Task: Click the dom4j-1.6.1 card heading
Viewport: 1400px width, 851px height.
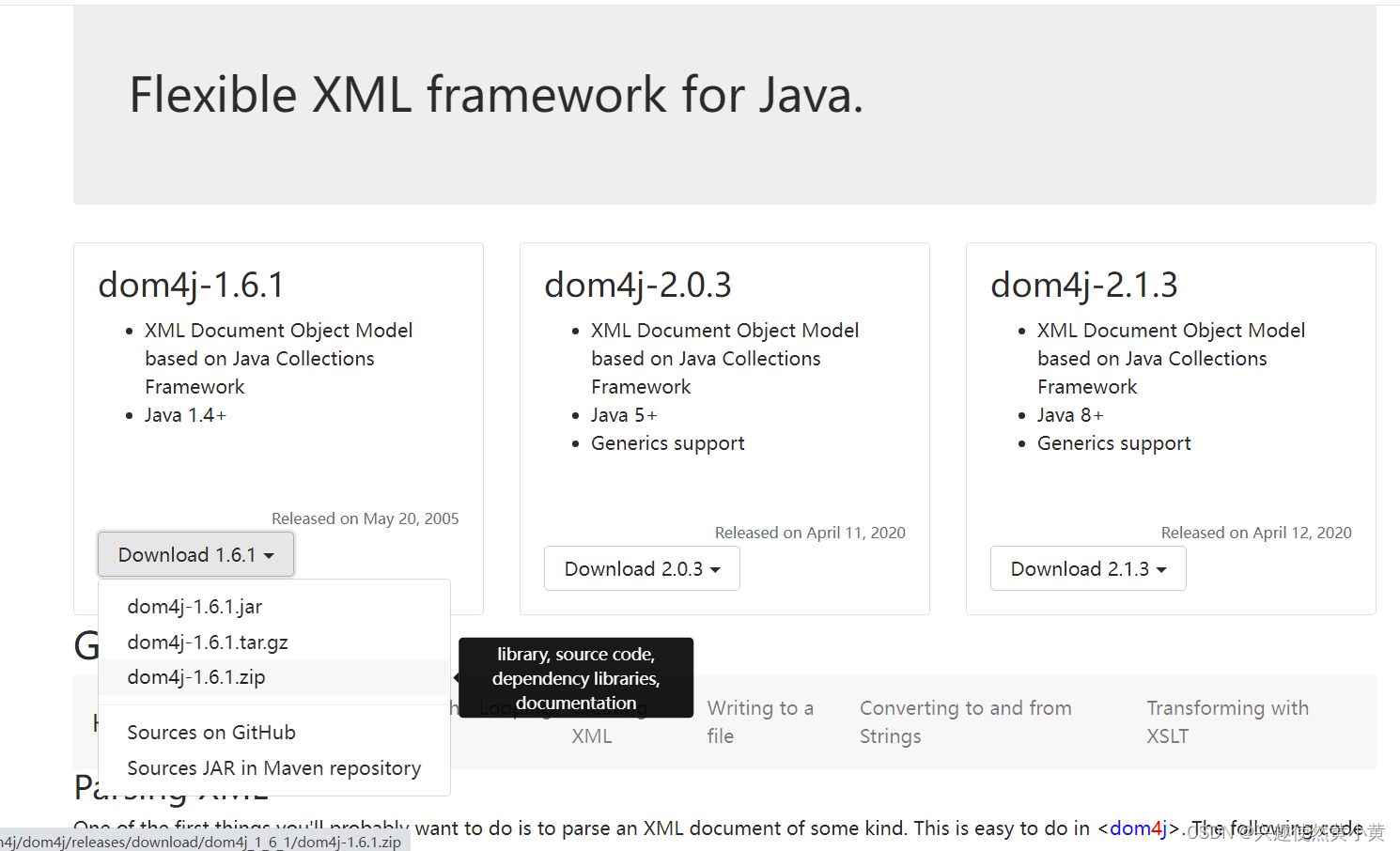Action: pos(191,285)
